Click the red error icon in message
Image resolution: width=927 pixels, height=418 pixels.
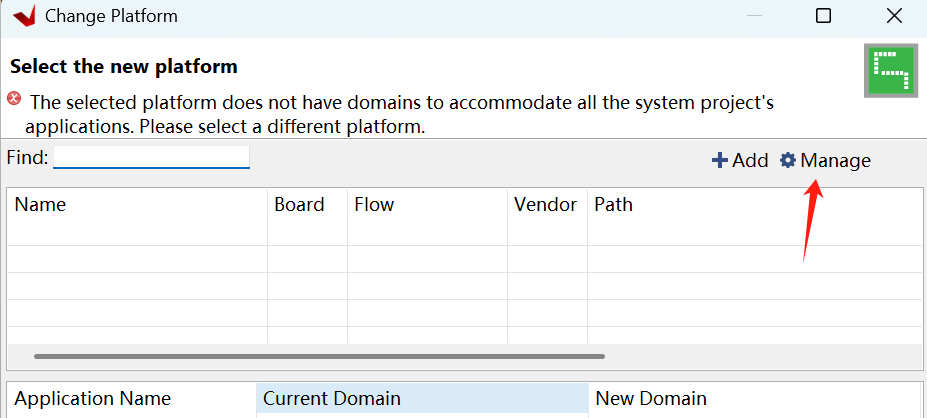(x=14, y=98)
